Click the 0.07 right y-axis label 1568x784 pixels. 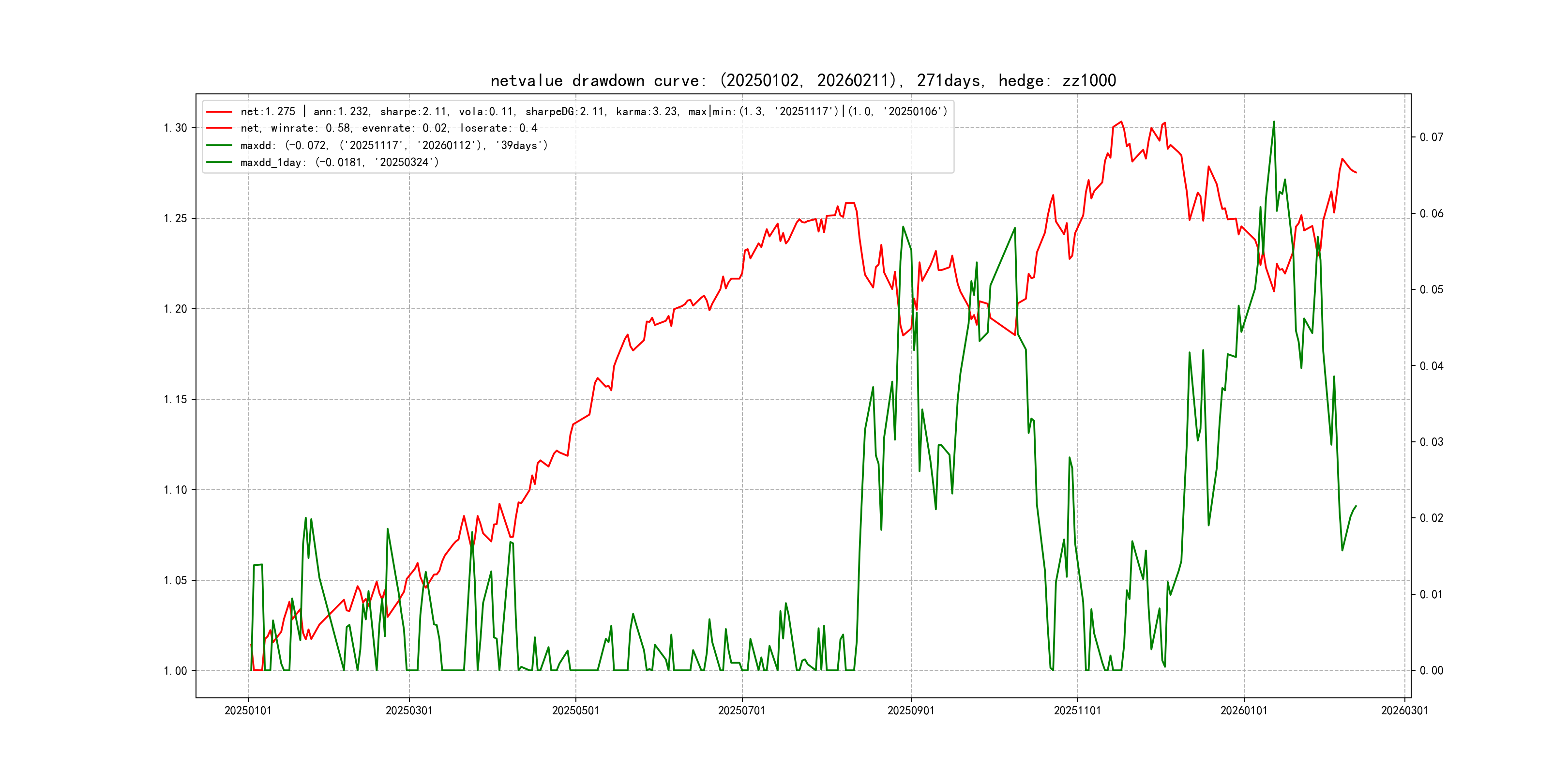click(1431, 137)
